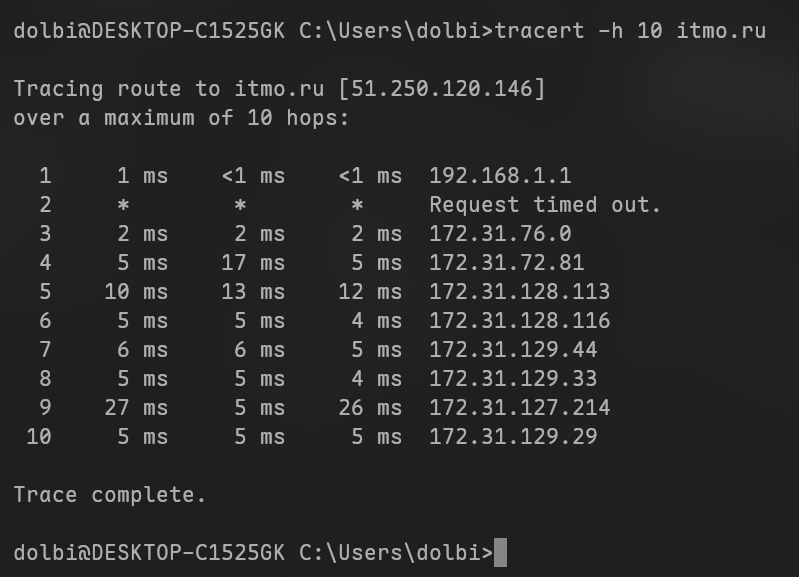This screenshot has width=799, height=577.
Task: Click hop 8 address 172.31.129.33
Action: [x=513, y=379]
